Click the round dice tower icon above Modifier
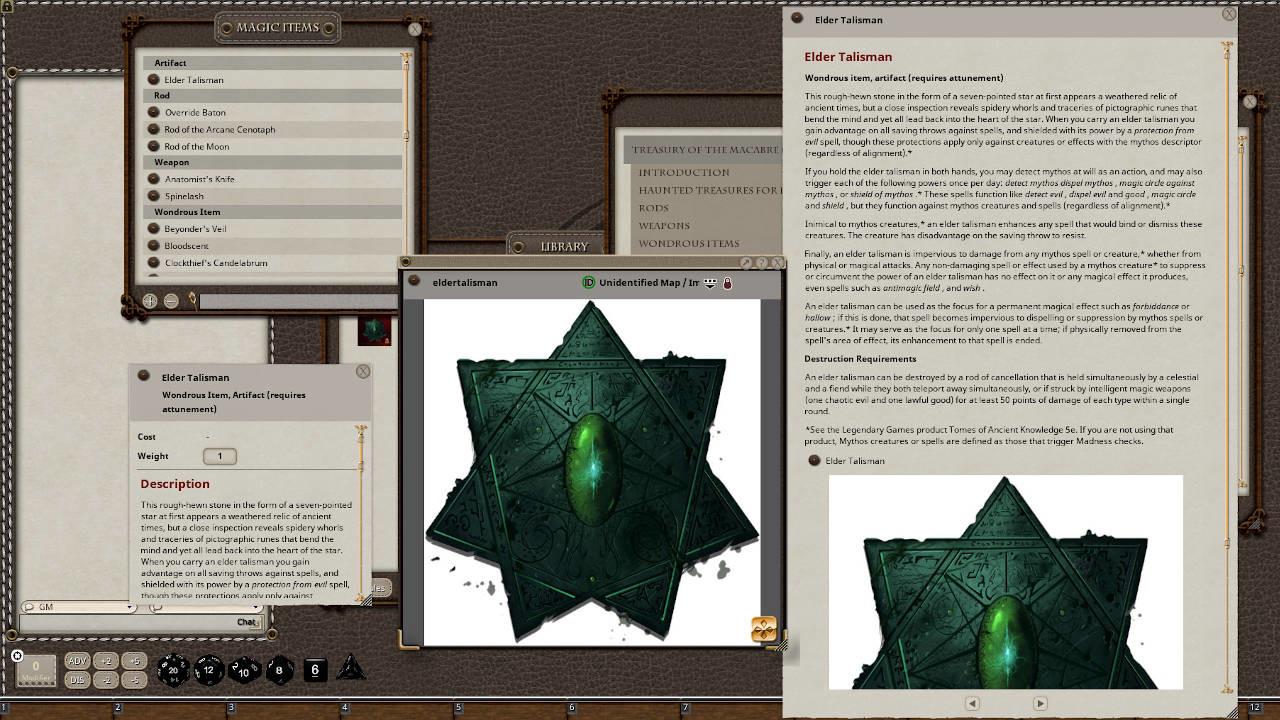This screenshot has height=720, width=1280. 17,656
